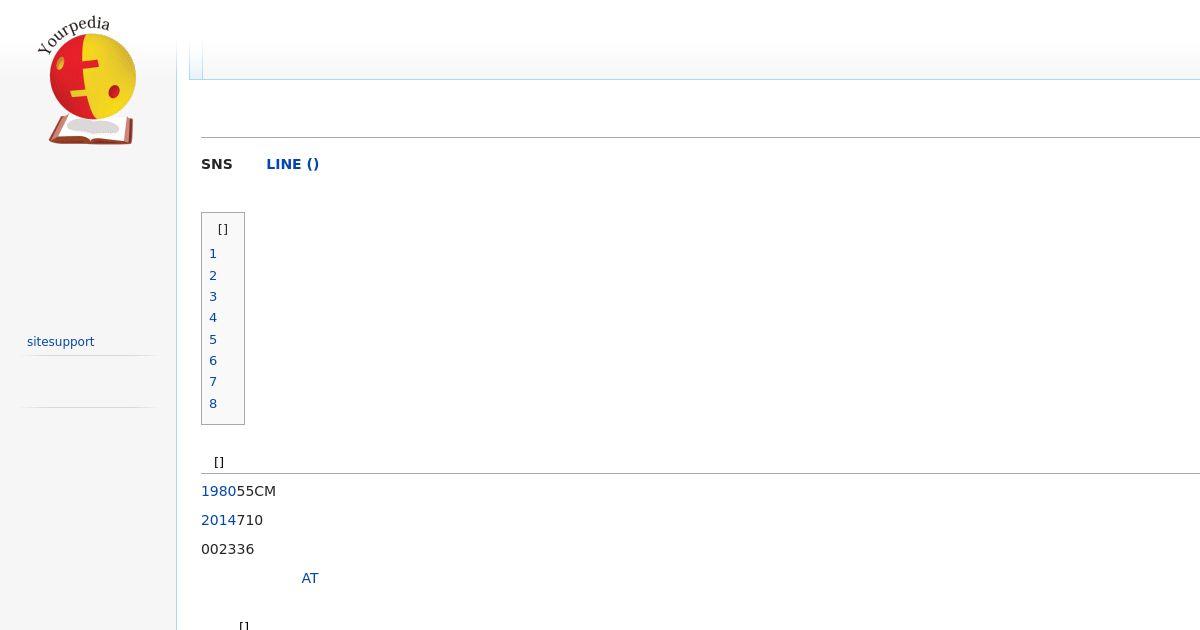The width and height of the screenshot is (1200, 630).
Task: Open the sitesupport sidebar link
Action: pos(60,342)
